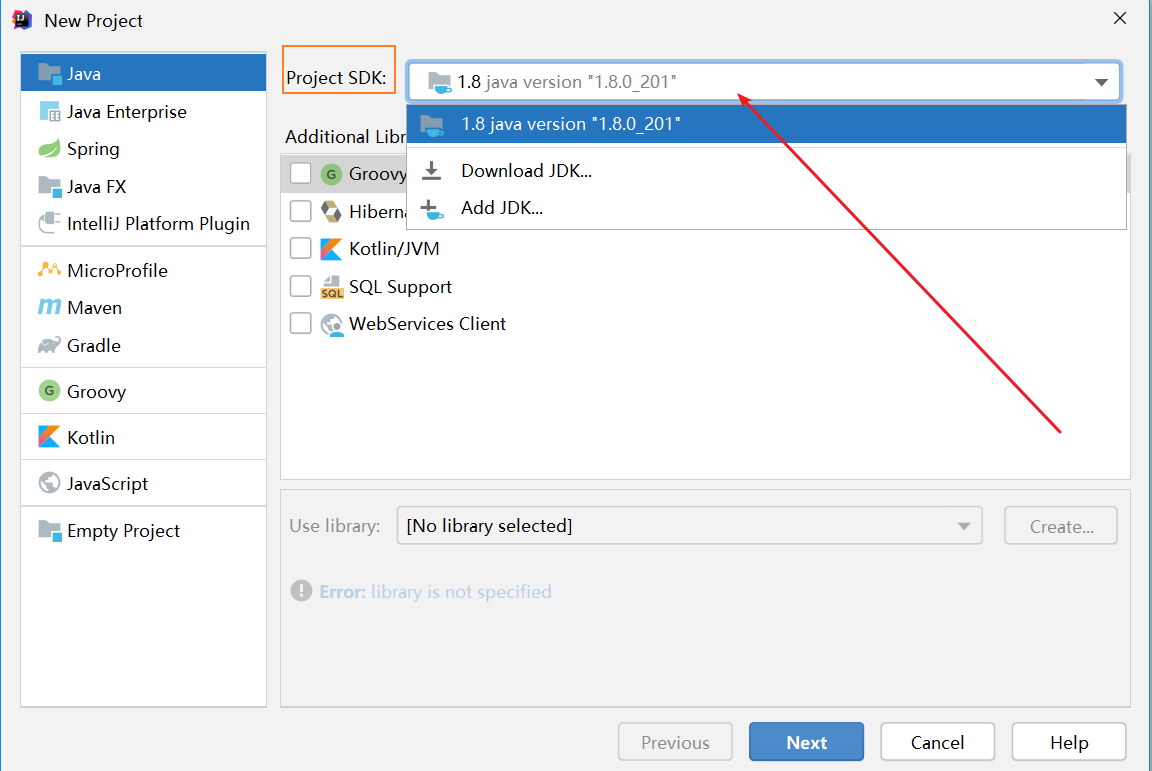The height and width of the screenshot is (771, 1152).
Task: Click the Next button
Action: click(806, 742)
